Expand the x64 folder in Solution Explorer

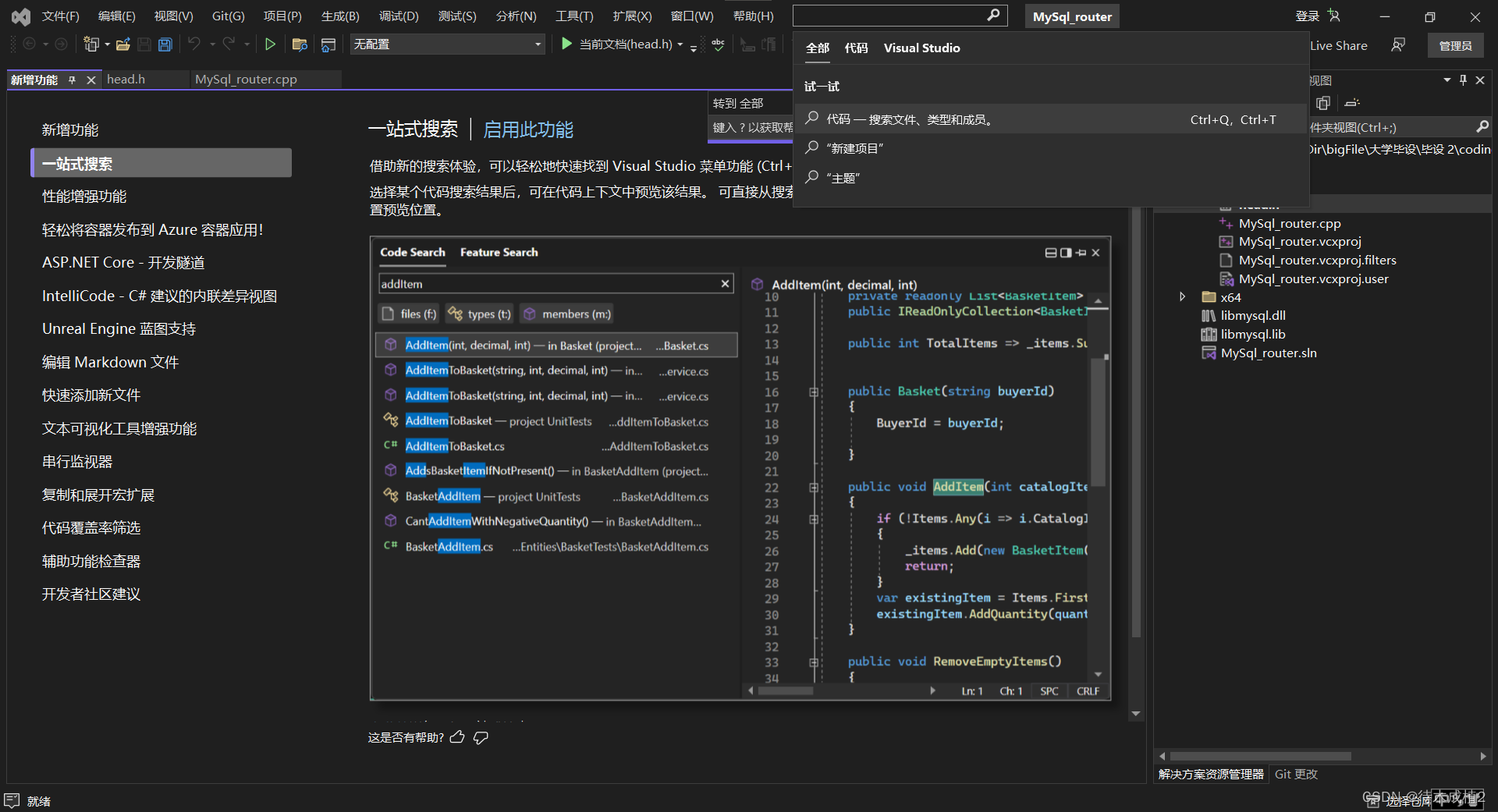1182,296
